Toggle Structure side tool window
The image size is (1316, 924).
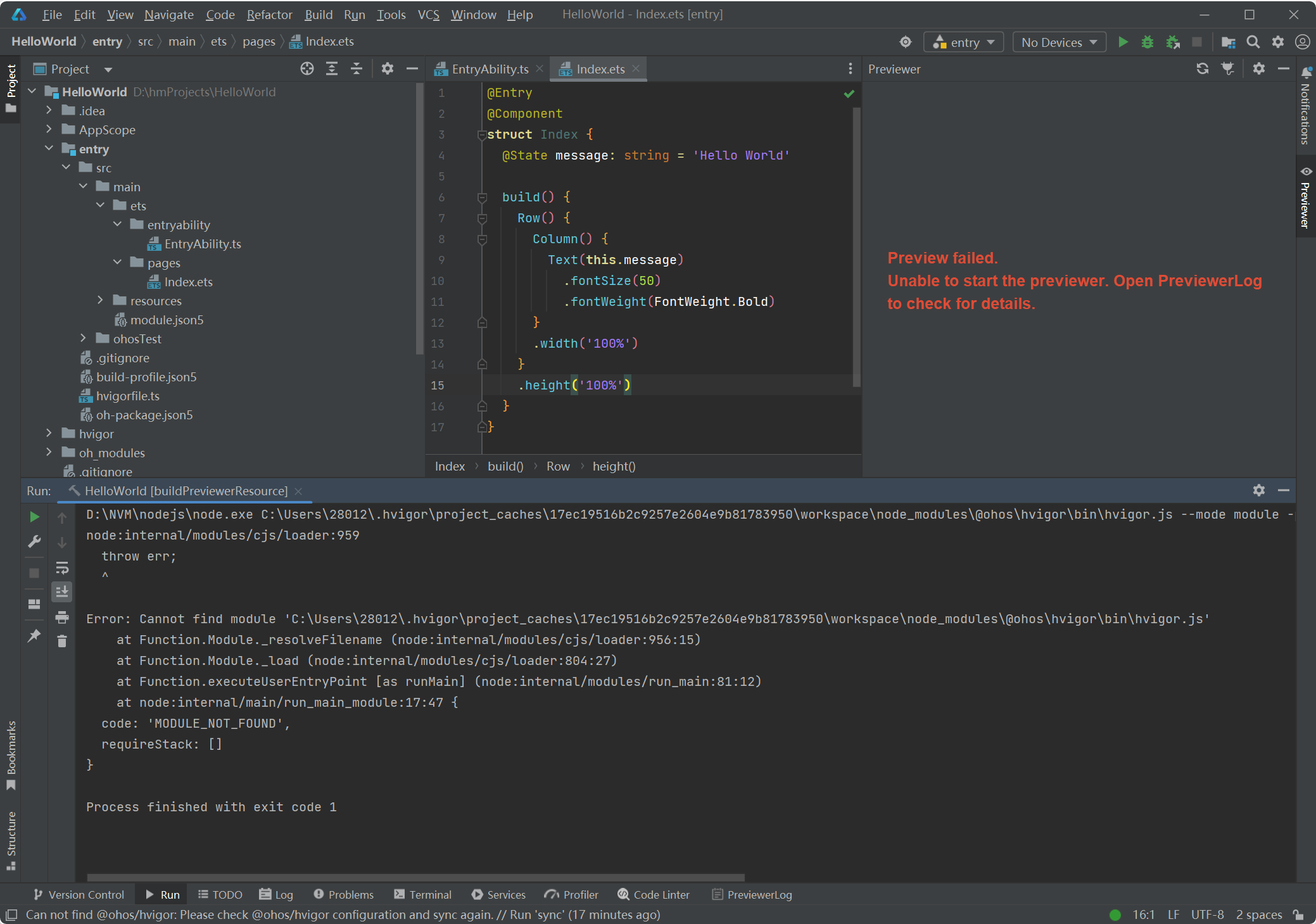click(11, 840)
